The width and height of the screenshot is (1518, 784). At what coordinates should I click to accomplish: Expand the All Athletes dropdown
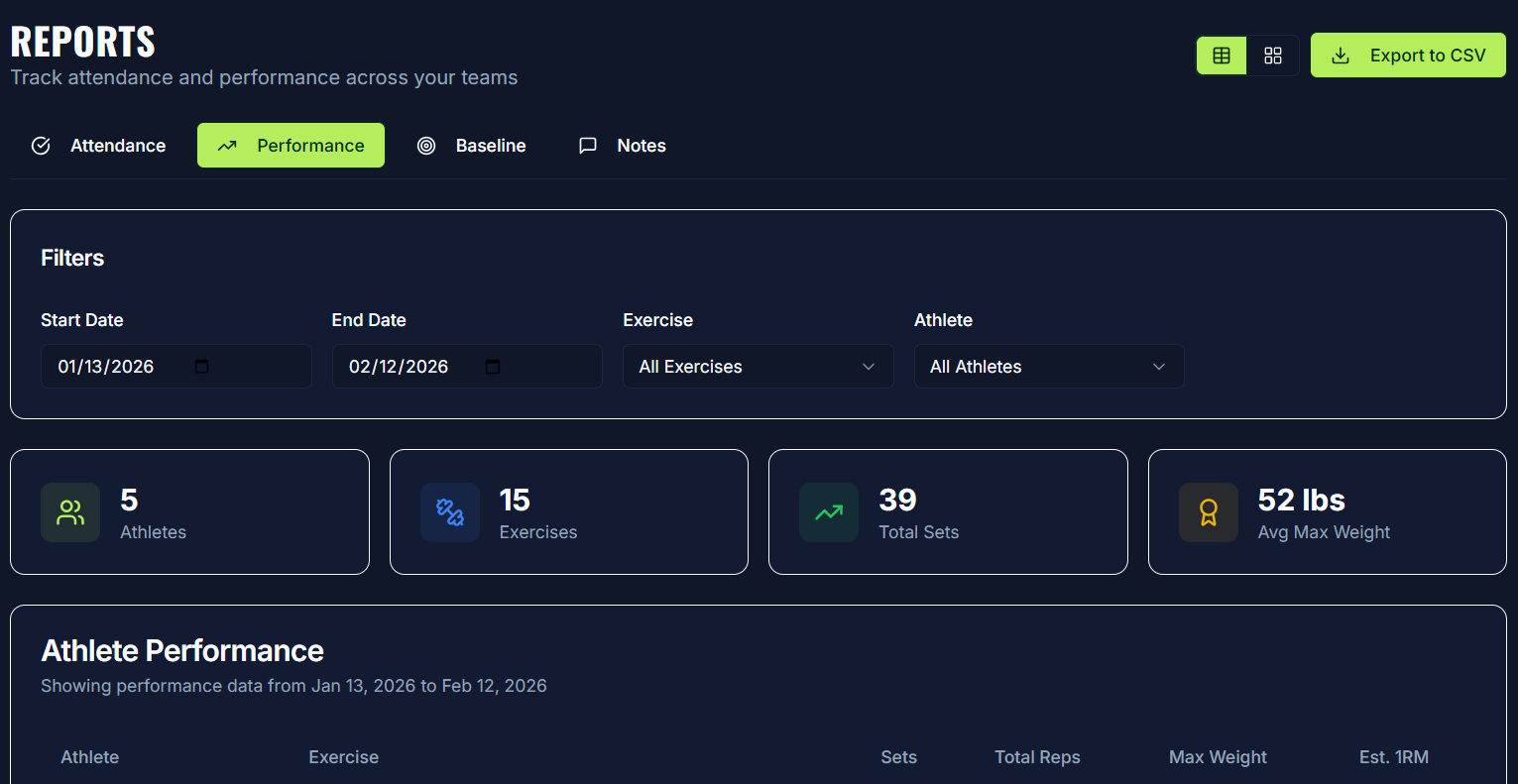[1049, 367]
